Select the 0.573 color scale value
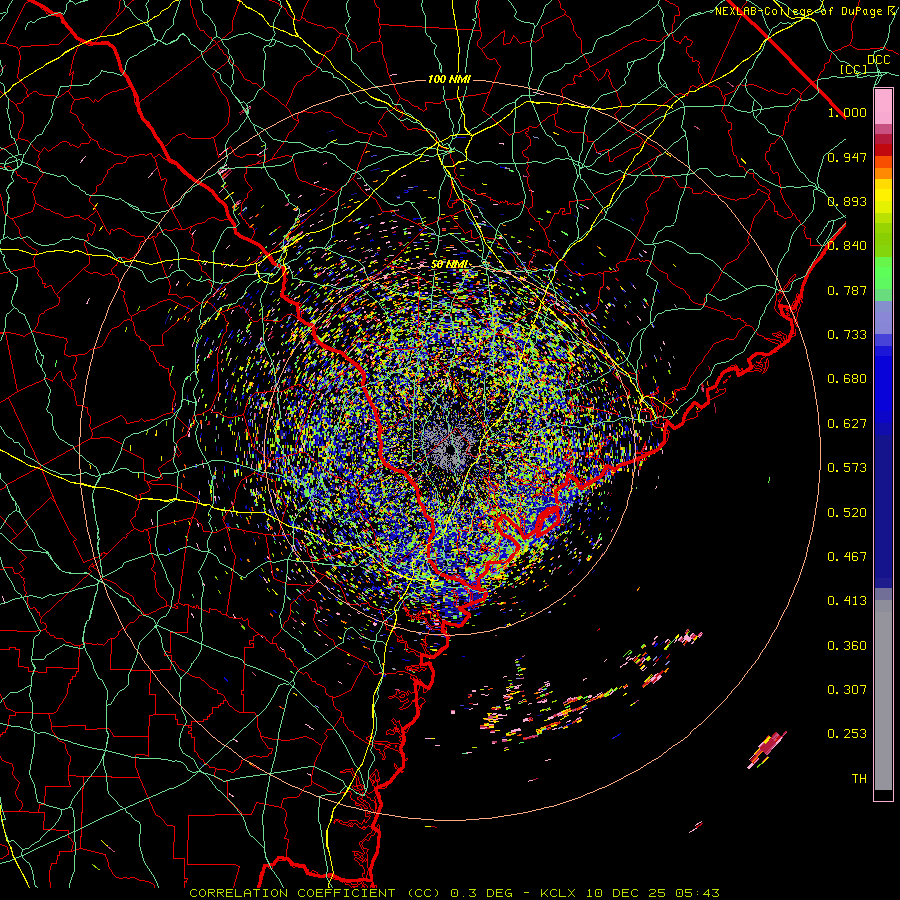 coord(847,468)
